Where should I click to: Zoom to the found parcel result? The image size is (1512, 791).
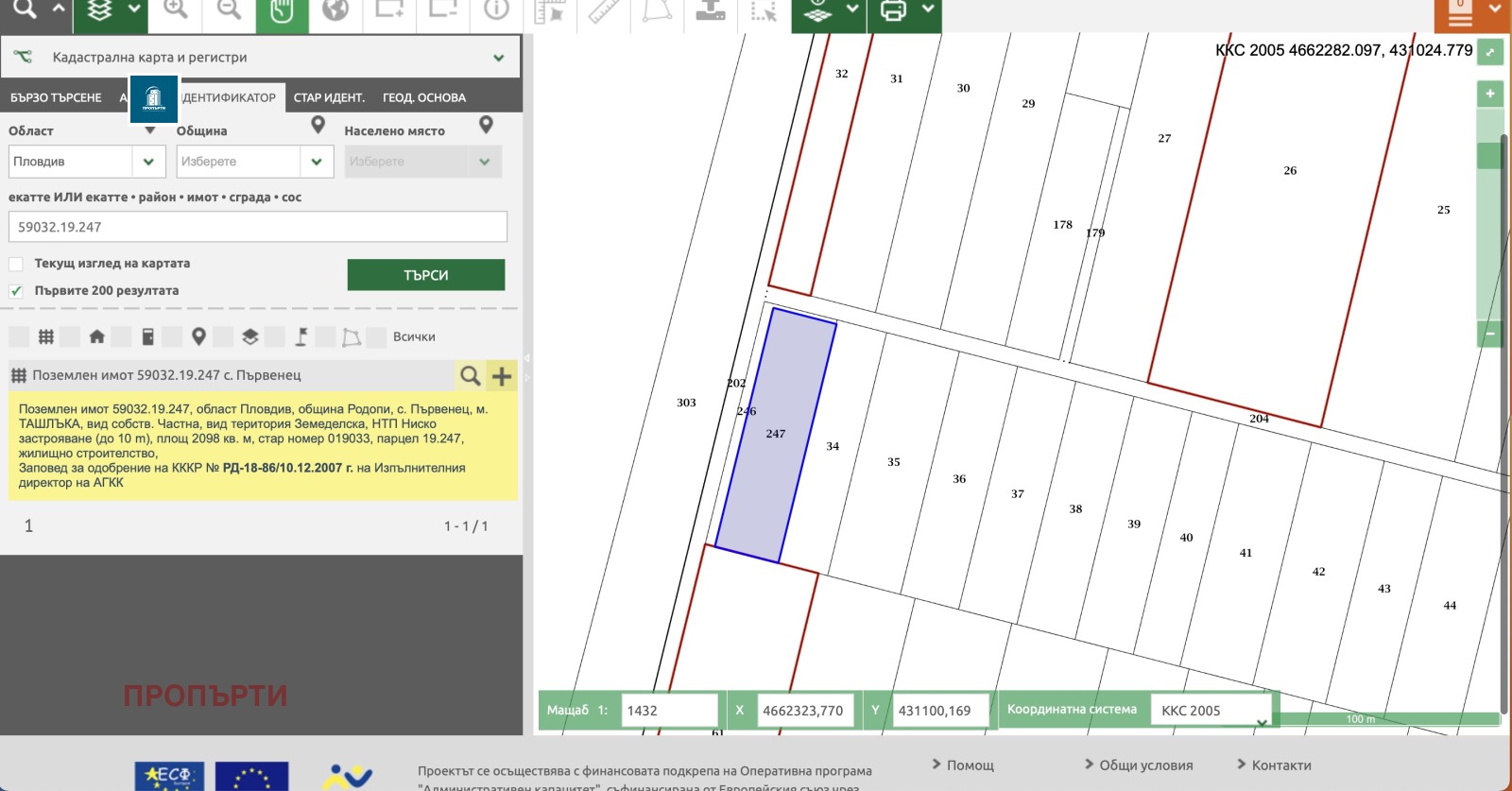point(470,376)
